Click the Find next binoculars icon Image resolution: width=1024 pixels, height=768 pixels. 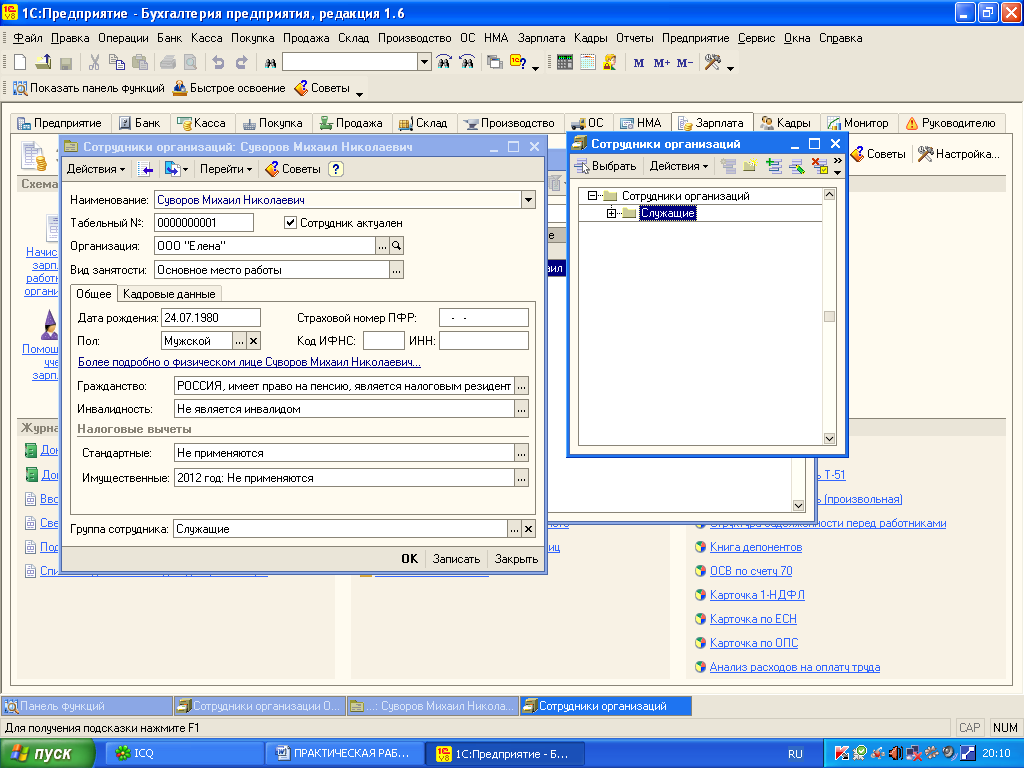[444, 63]
